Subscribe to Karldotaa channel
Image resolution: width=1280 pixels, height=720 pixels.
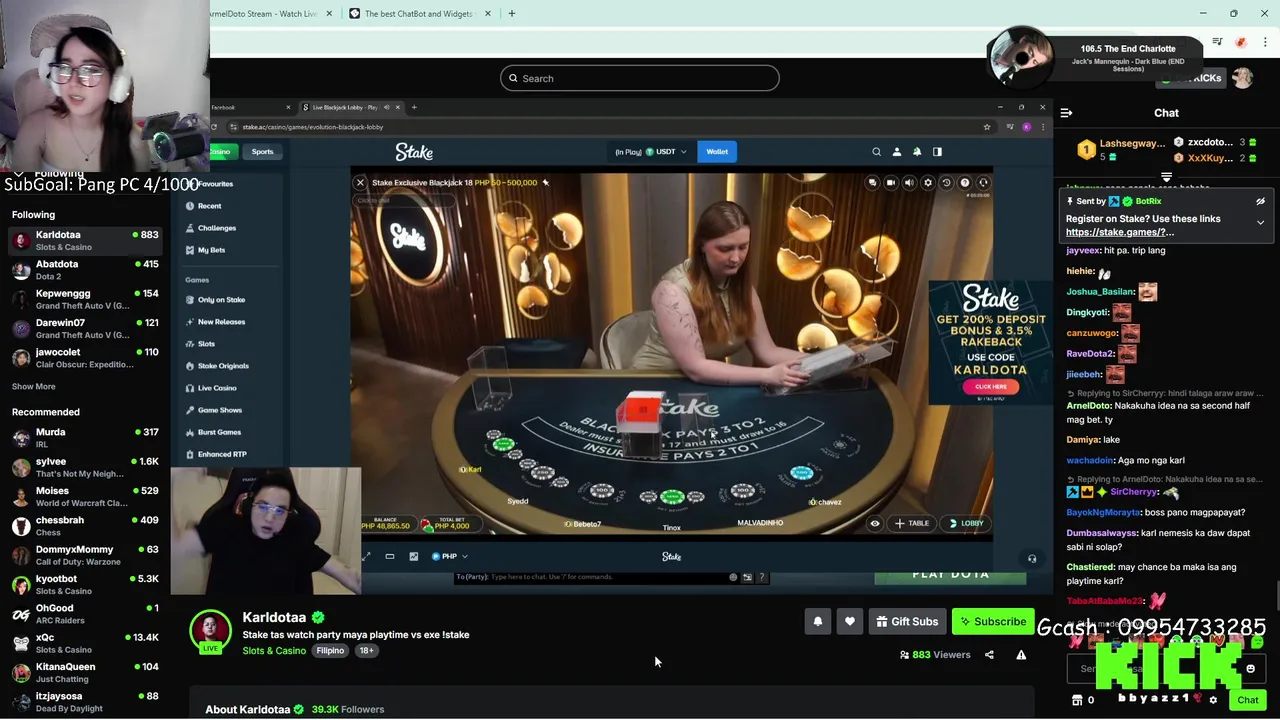click(x=993, y=622)
